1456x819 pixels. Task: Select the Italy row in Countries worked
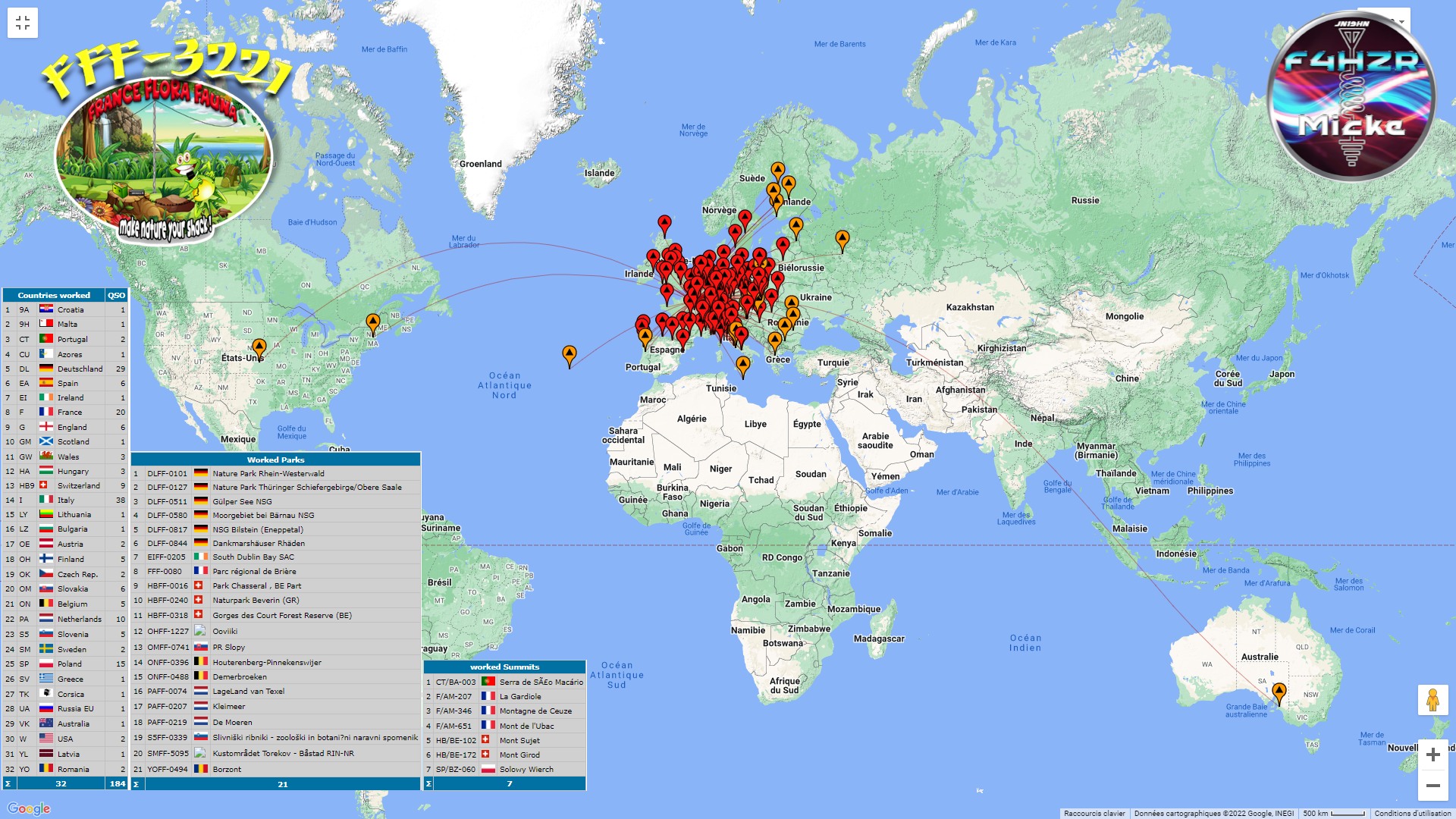click(65, 500)
